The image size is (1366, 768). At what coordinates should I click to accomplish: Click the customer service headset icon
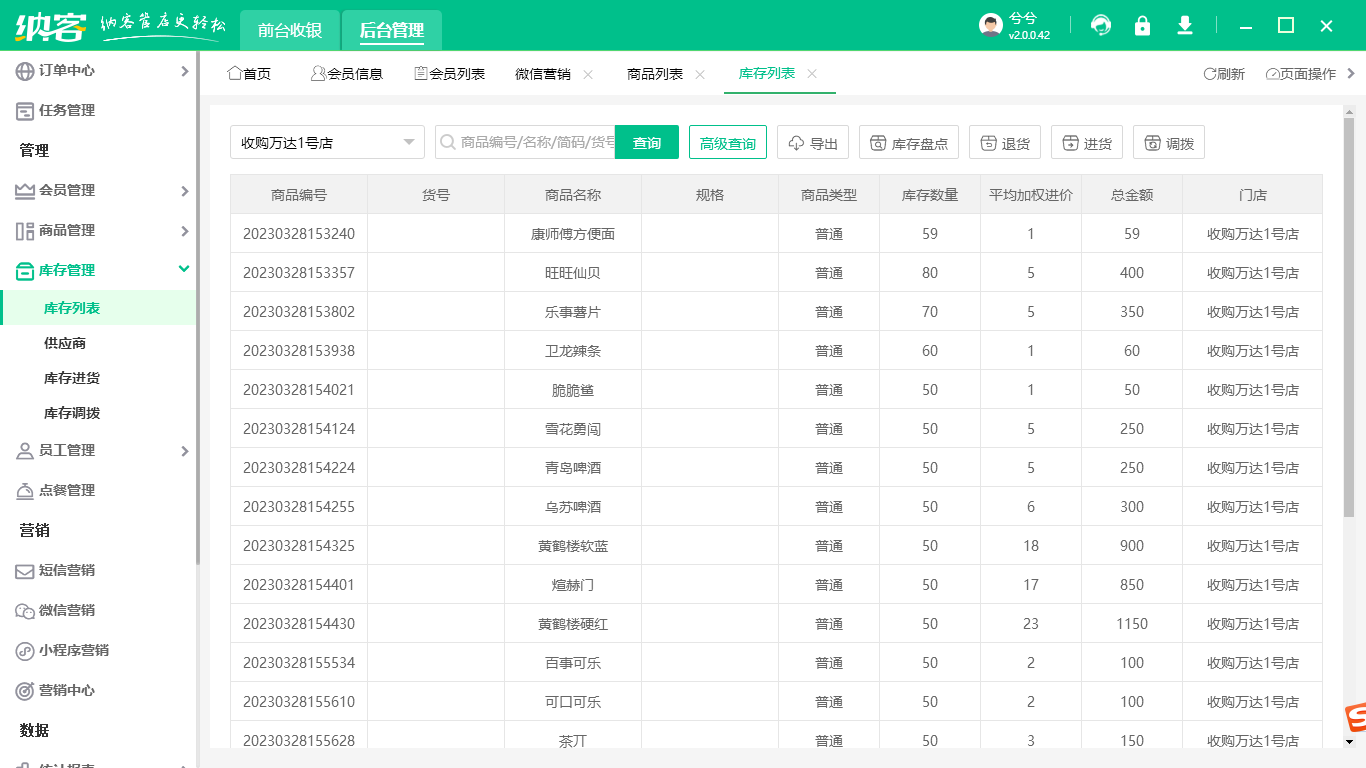click(1101, 26)
